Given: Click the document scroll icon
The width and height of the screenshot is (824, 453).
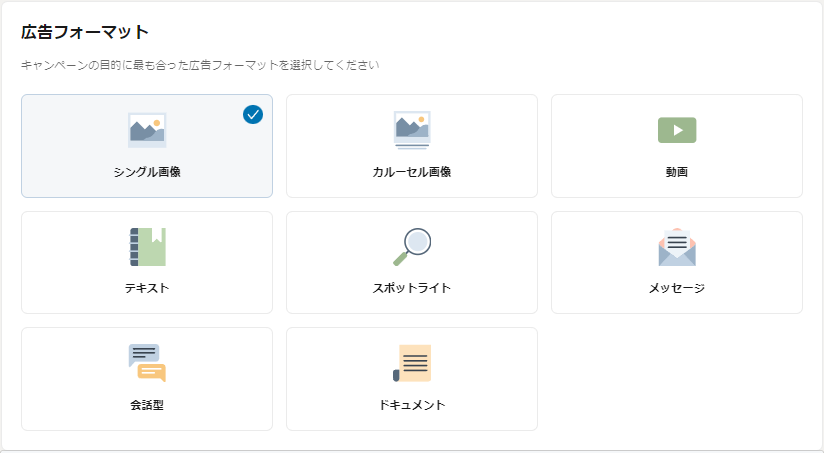Looking at the screenshot, I should pyautogui.click(x=412, y=363).
